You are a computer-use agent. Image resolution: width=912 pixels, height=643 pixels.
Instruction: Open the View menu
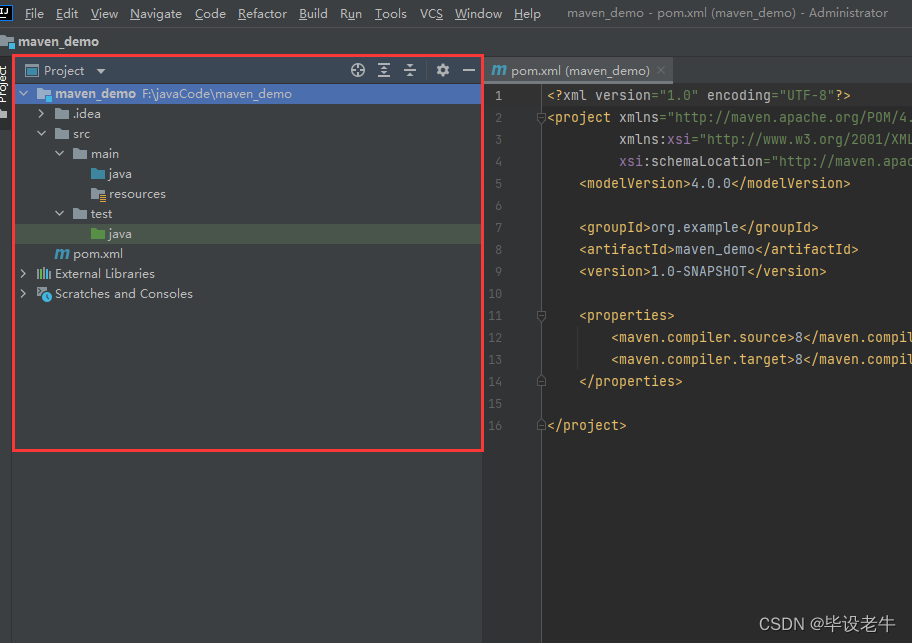click(104, 13)
